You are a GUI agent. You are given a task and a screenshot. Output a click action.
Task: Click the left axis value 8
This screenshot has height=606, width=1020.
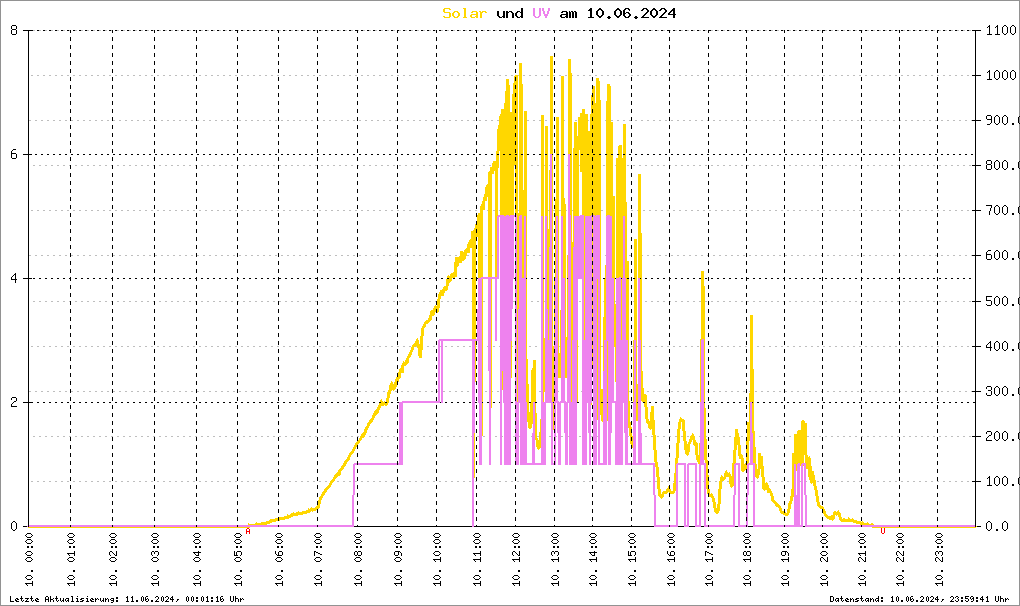tap(14, 30)
